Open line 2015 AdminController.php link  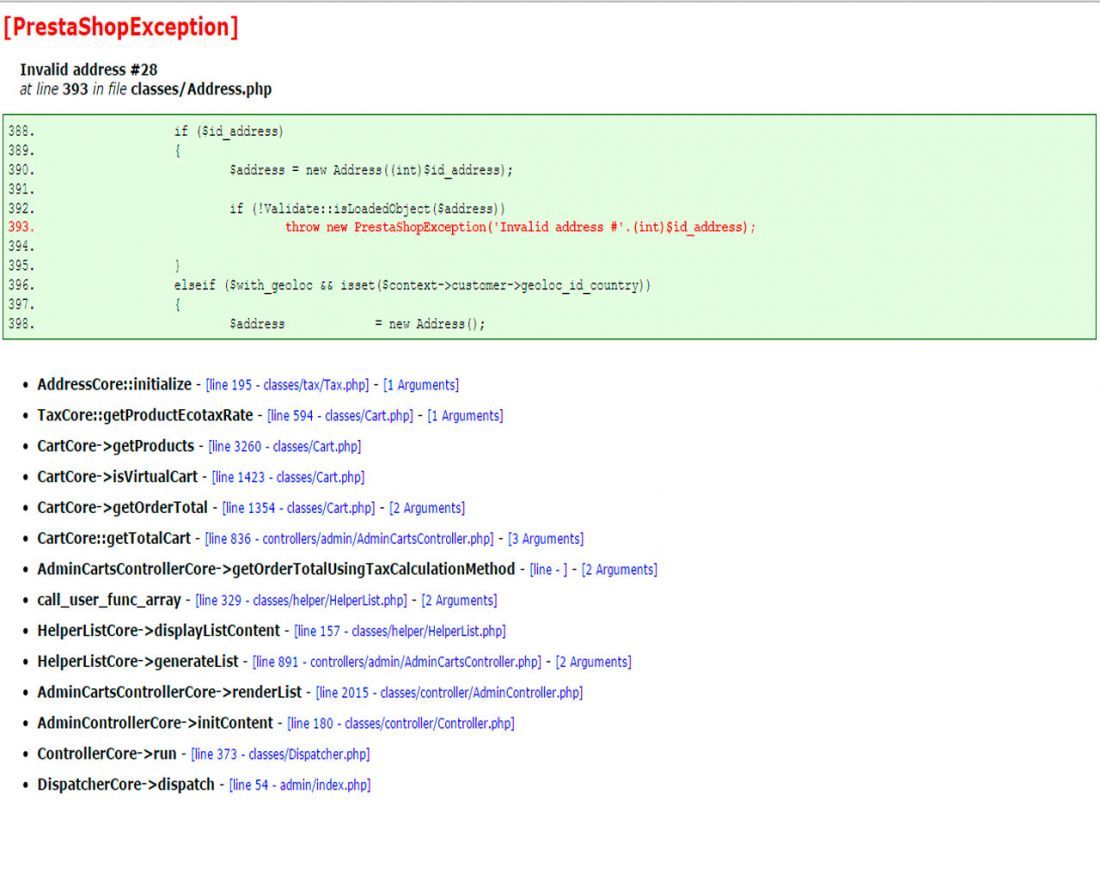[x=450, y=693]
